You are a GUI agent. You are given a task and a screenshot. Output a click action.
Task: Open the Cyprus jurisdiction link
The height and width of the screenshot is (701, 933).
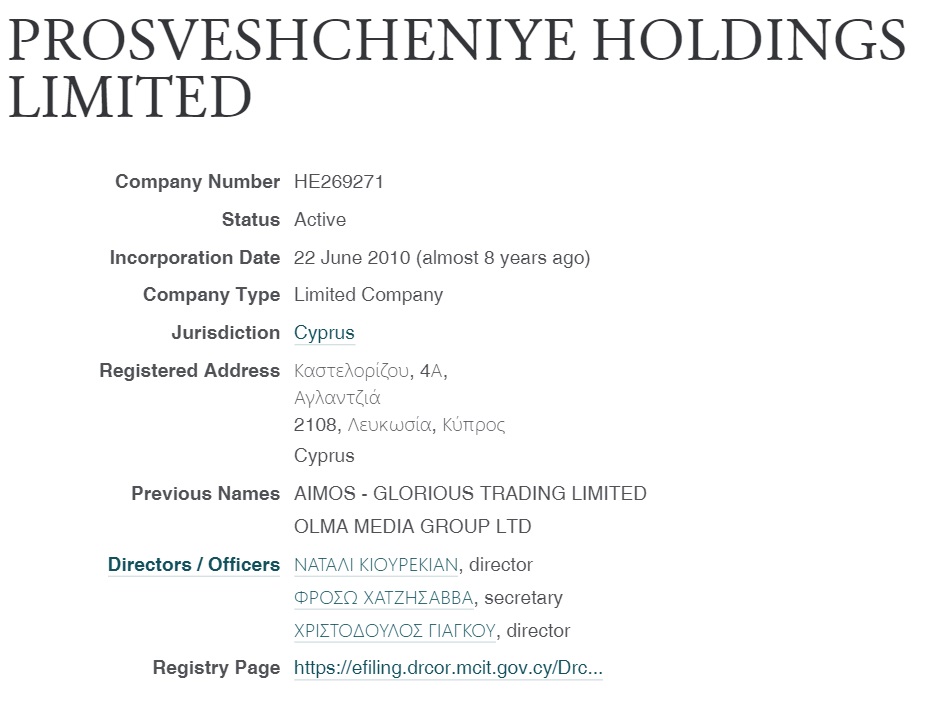[x=324, y=333]
